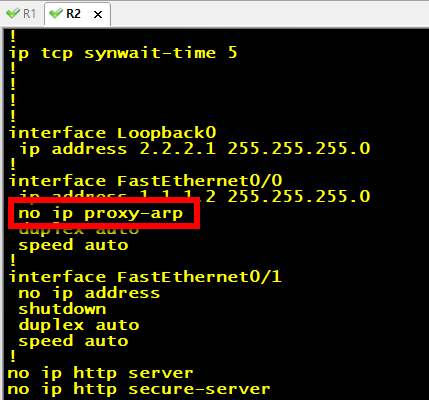Click the green checkmark on R1 tab
The image size is (429, 400).
[x=13, y=14]
